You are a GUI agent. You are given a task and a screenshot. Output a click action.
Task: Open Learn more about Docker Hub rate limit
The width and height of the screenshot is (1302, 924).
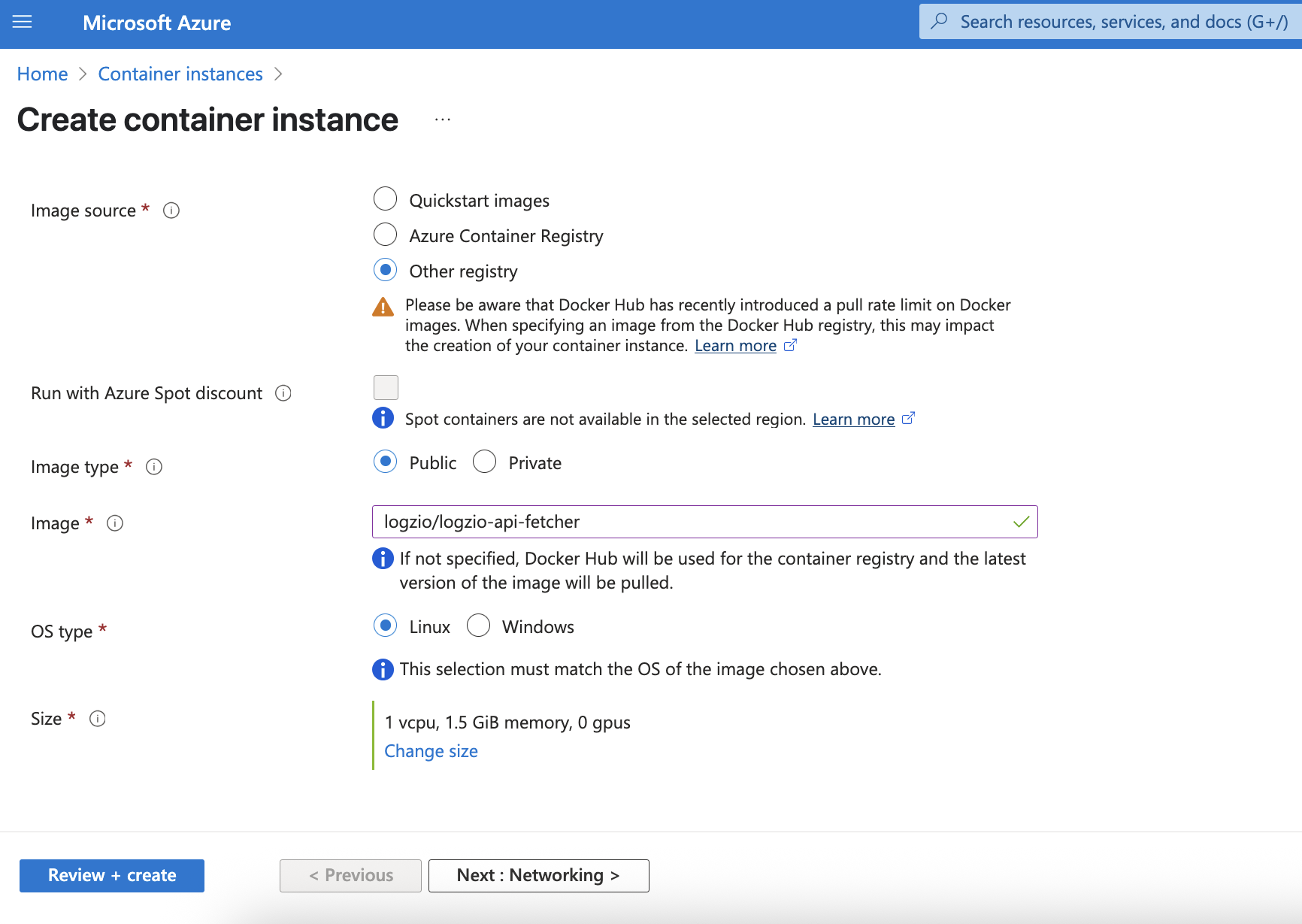[x=735, y=346]
